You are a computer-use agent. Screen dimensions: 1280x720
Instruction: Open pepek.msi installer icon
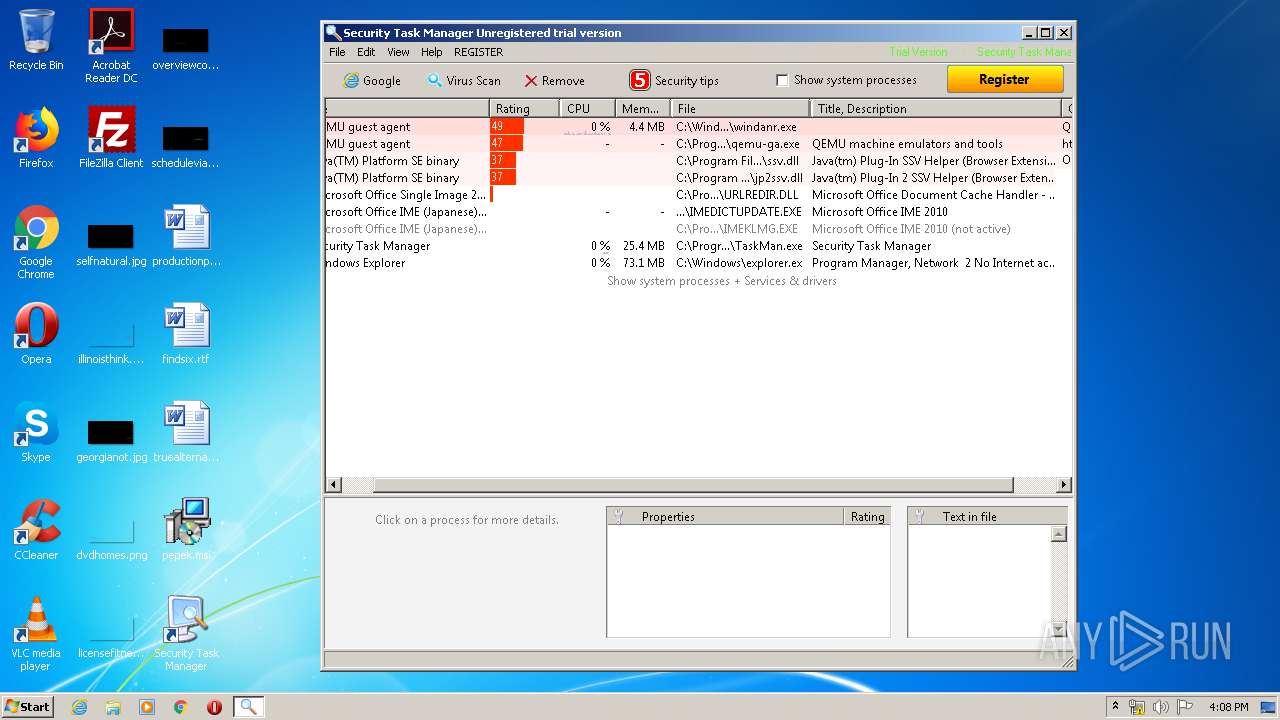point(186,530)
